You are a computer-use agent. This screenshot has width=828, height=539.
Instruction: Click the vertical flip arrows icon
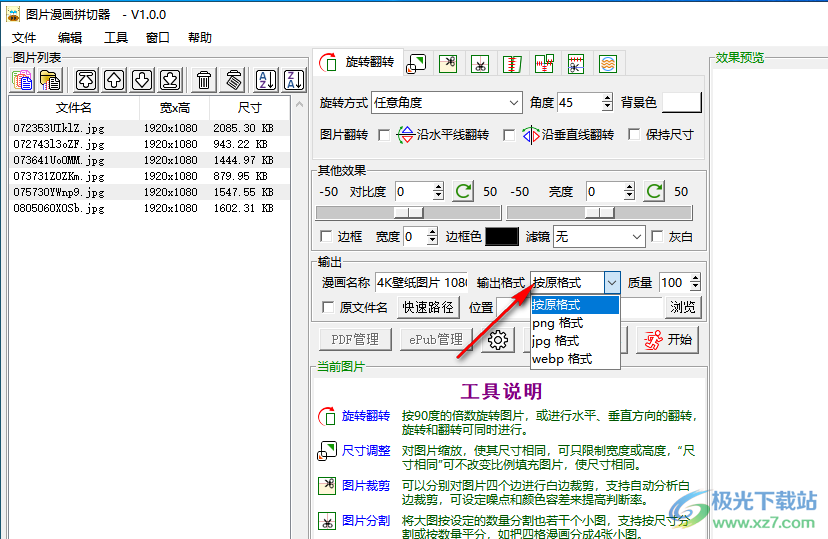[531, 135]
